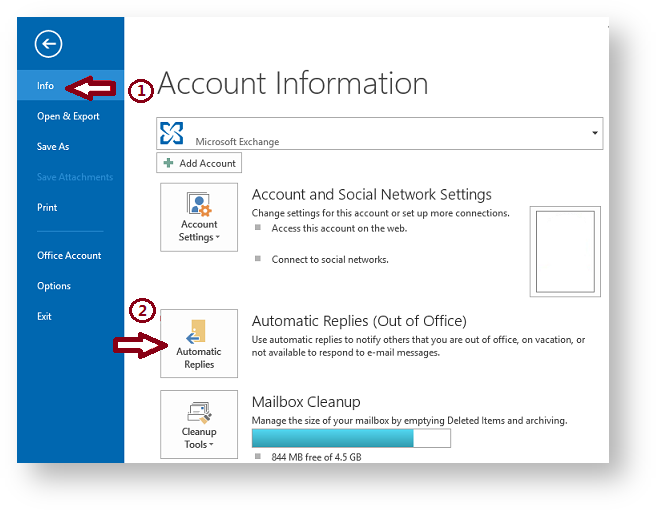This screenshot has height=511, width=657.
Task: Click the green plus Add Account icon
Action: 168,163
